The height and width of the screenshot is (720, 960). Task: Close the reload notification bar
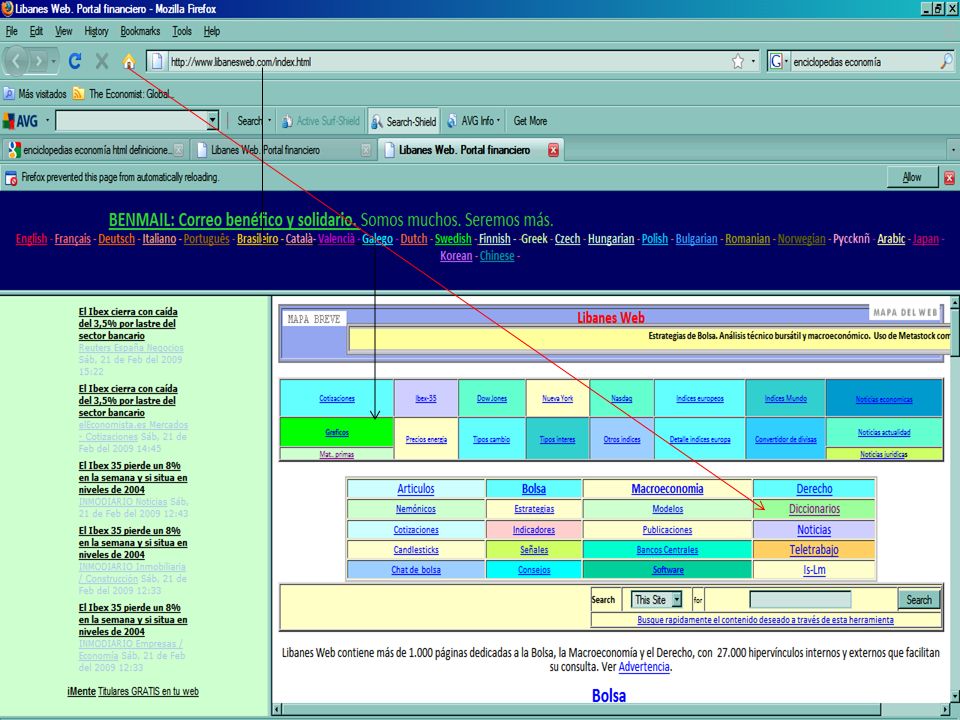coord(949,178)
